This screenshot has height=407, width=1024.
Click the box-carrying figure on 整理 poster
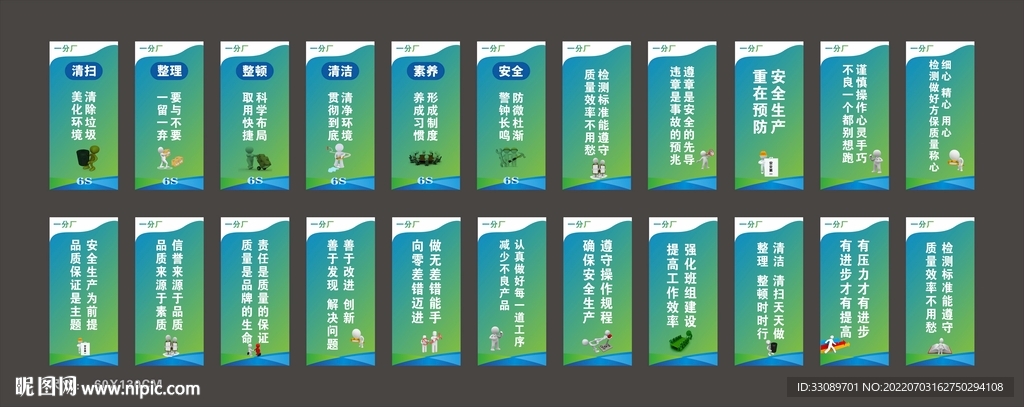pos(168,157)
